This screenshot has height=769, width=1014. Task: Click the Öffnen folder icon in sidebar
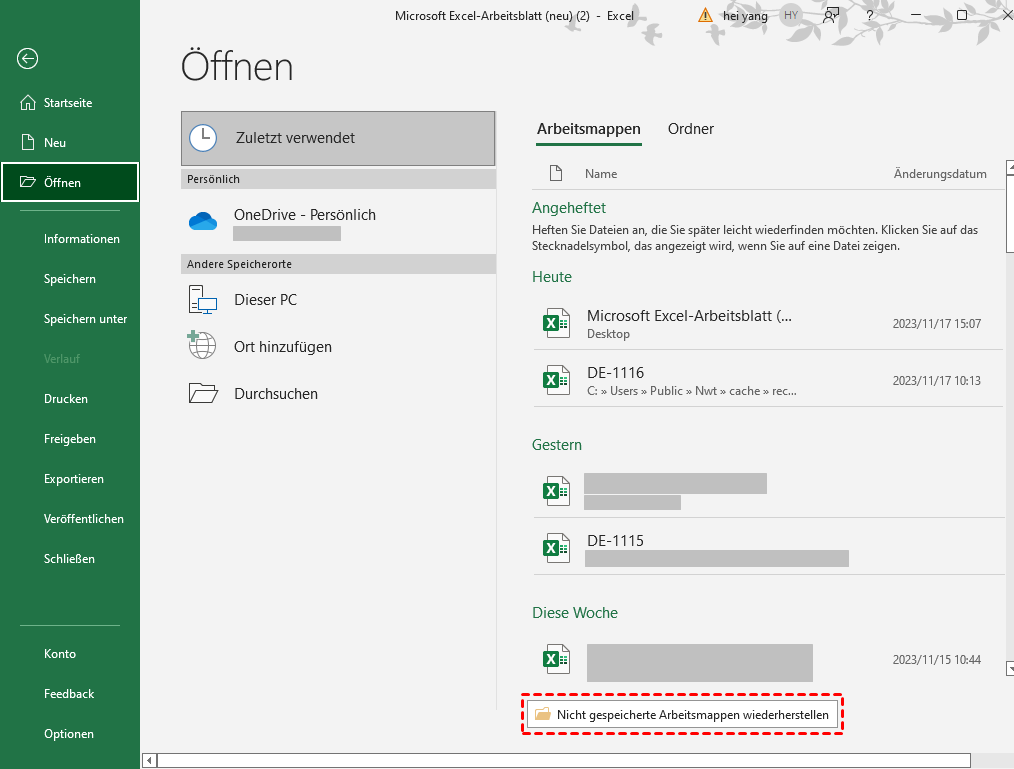click(x=28, y=182)
